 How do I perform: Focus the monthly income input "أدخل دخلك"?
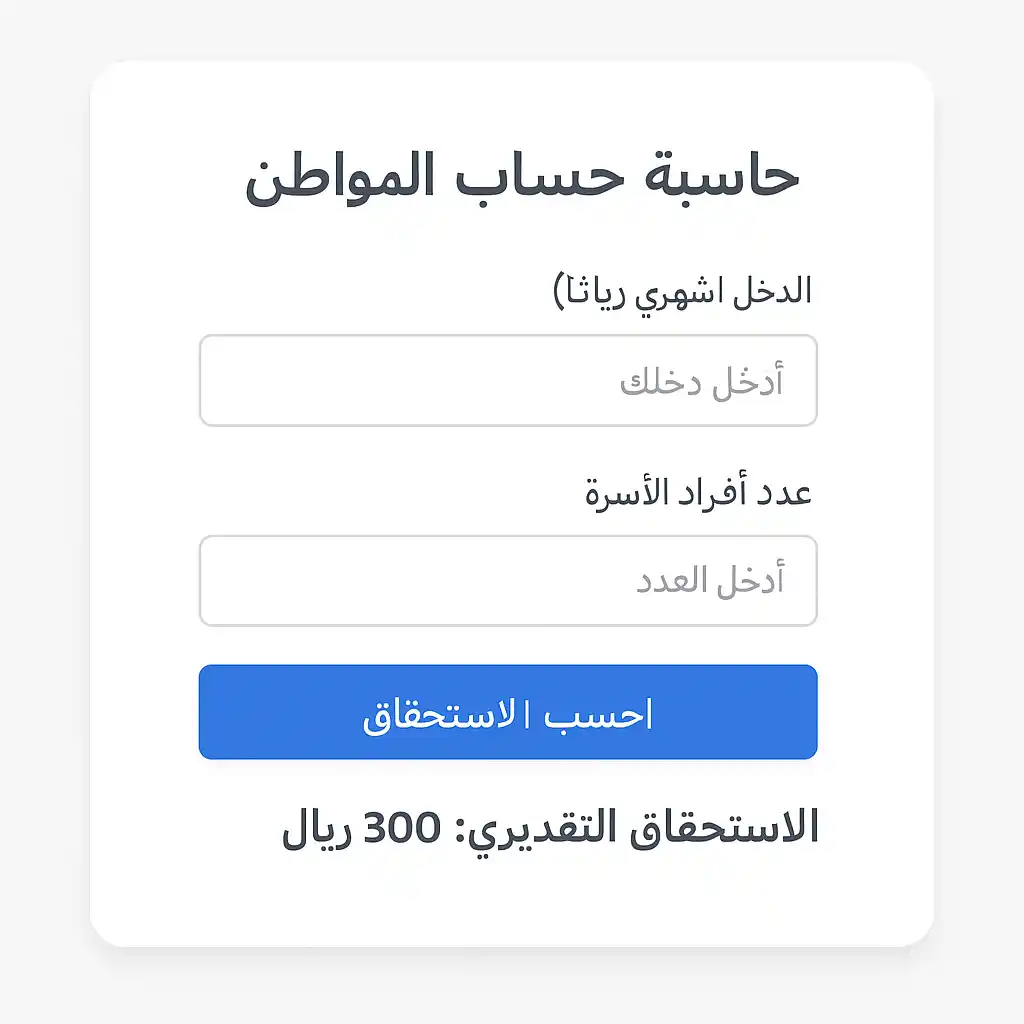click(508, 380)
